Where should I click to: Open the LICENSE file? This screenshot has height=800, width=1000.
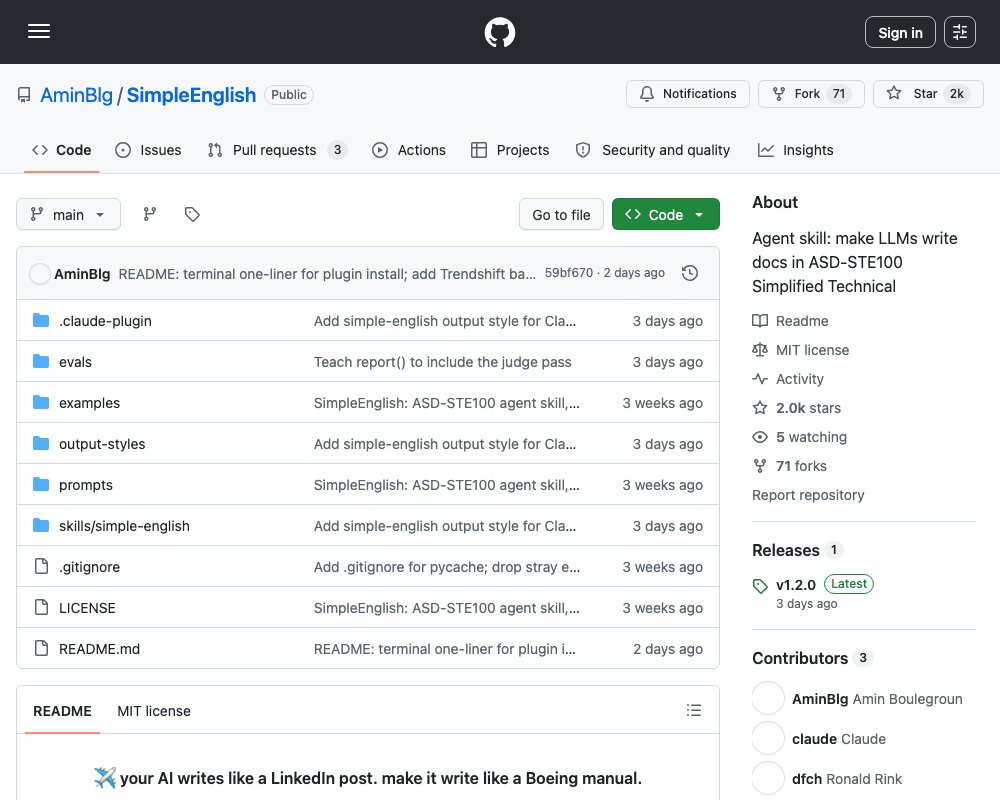coord(87,608)
